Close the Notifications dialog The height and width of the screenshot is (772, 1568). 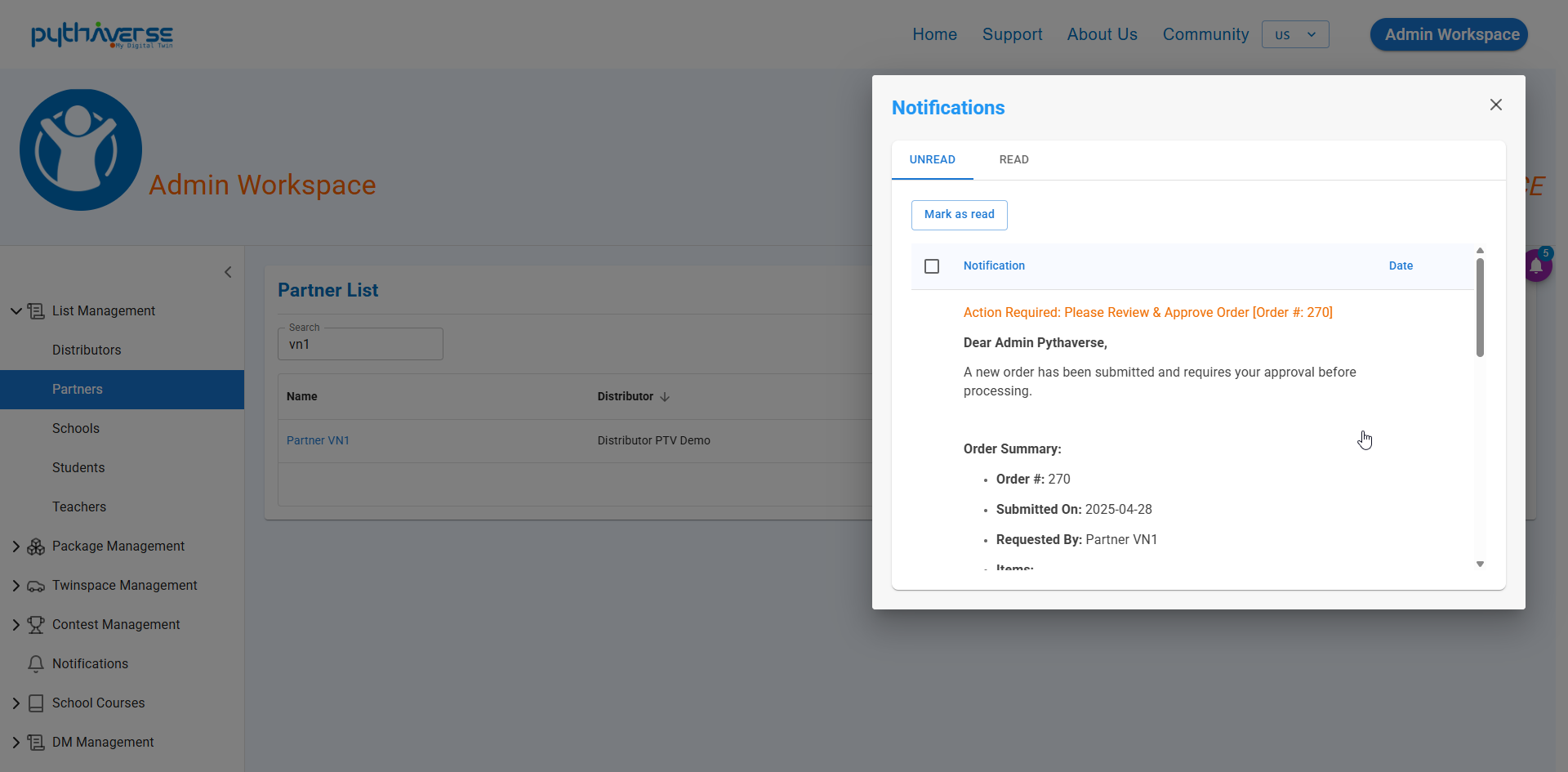(1496, 105)
